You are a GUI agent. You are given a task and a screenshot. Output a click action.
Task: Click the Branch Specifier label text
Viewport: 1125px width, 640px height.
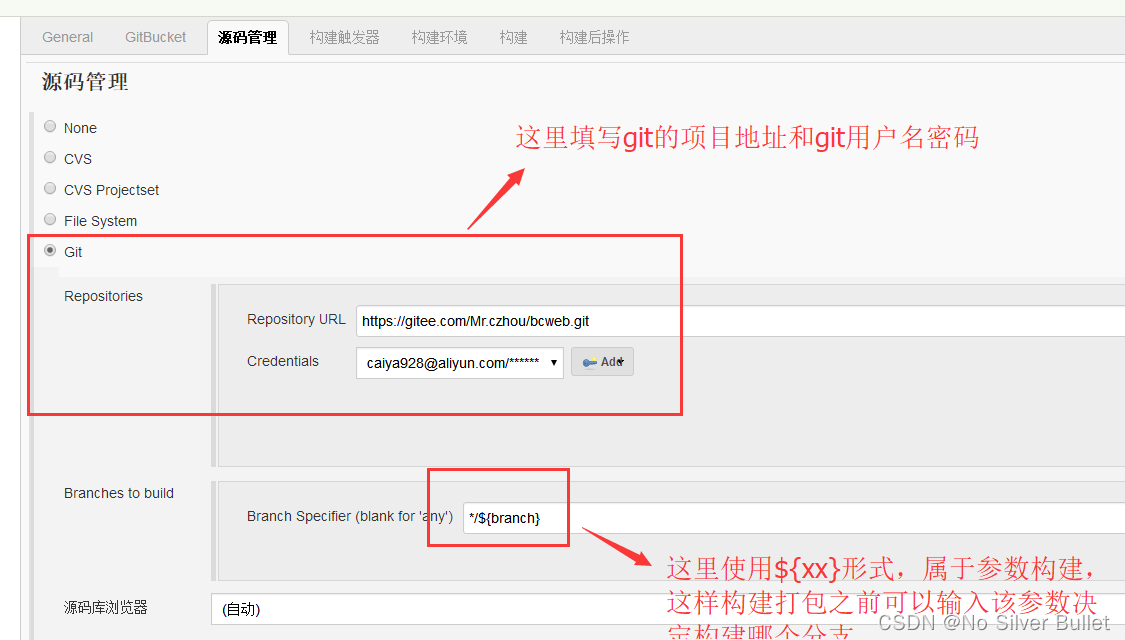(349, 516)
